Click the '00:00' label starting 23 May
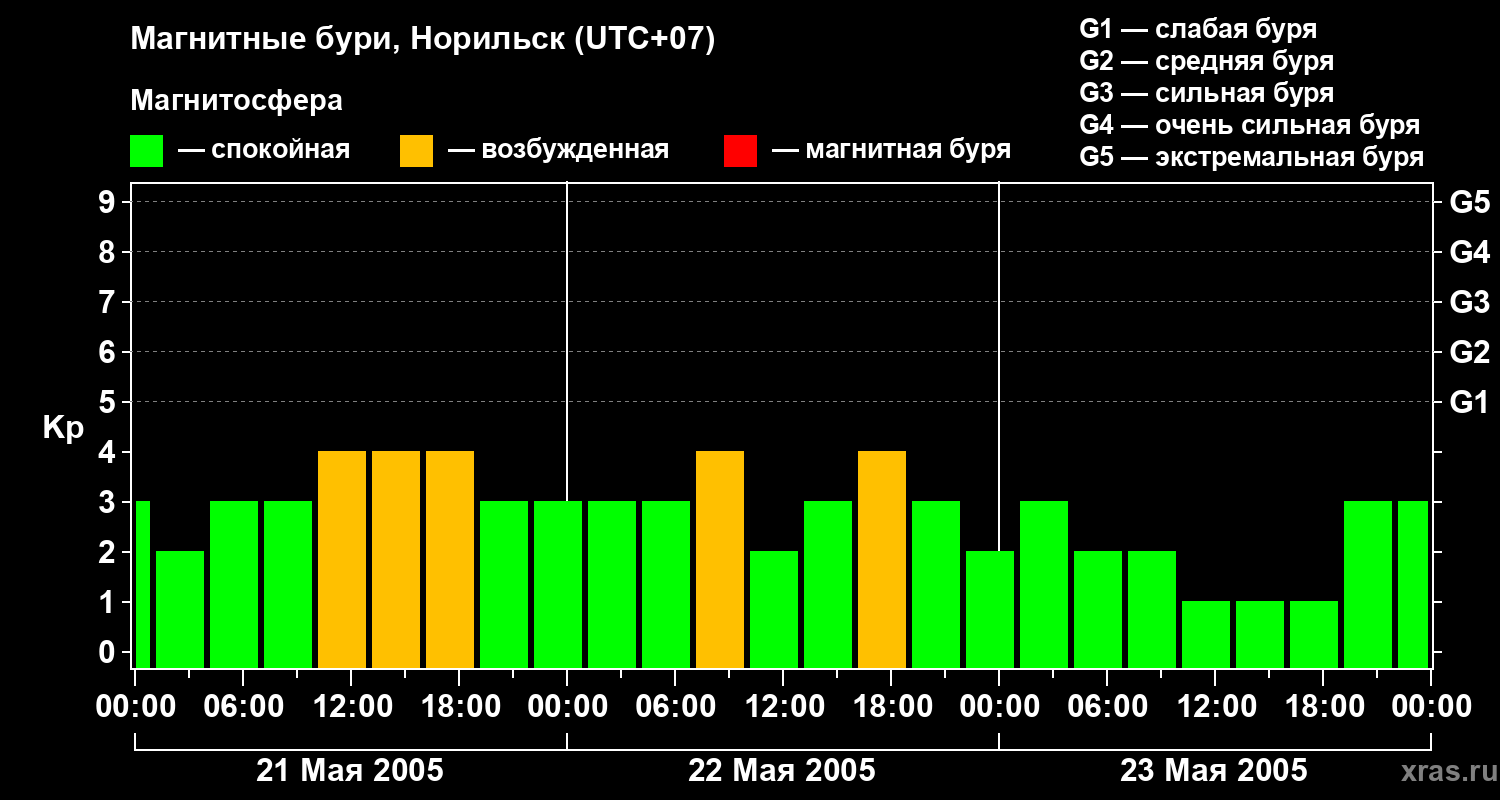The height and width of the screenshot is (800, 1500). (999, 707)
